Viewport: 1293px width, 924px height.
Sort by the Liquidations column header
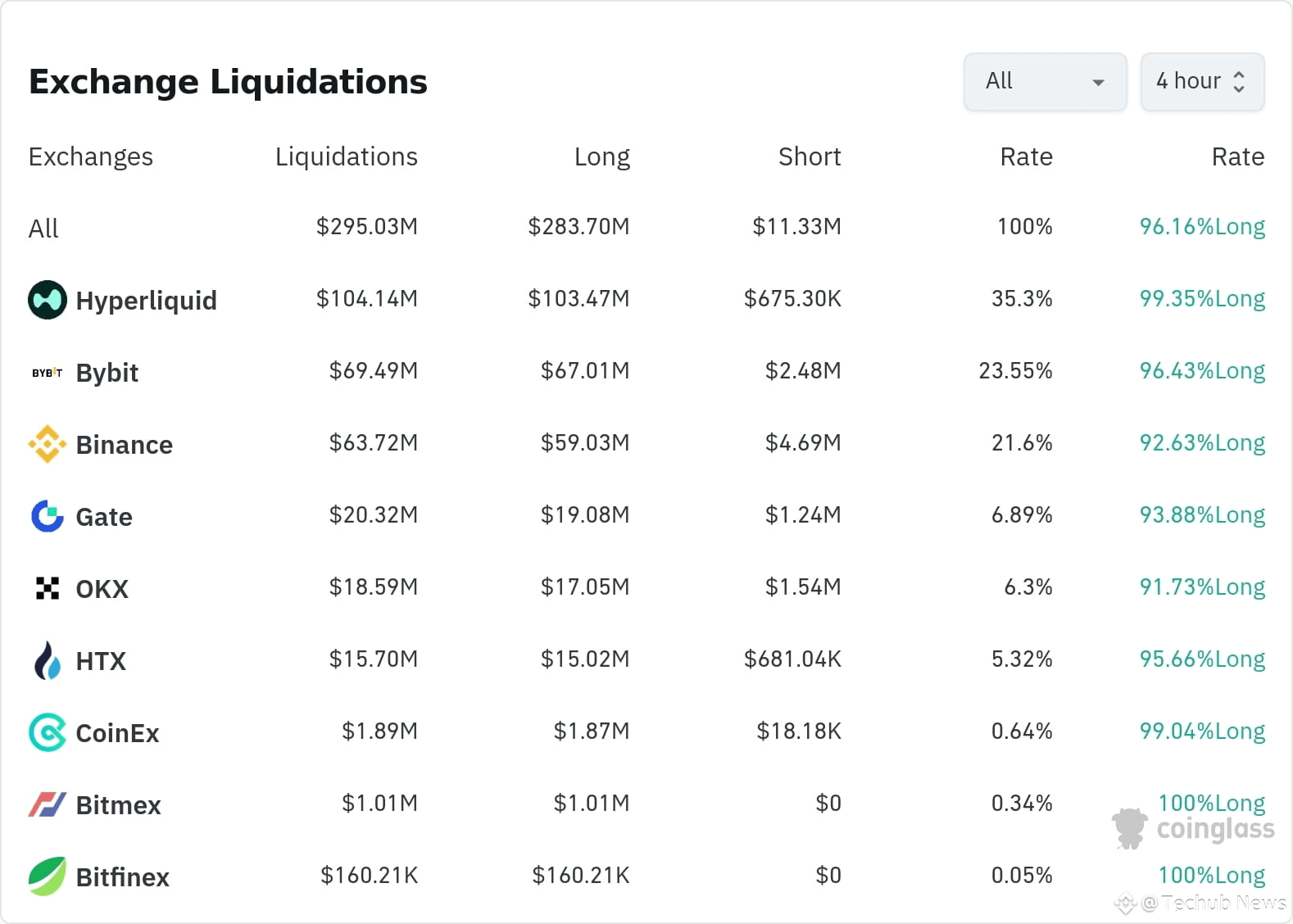click(346, 156)
